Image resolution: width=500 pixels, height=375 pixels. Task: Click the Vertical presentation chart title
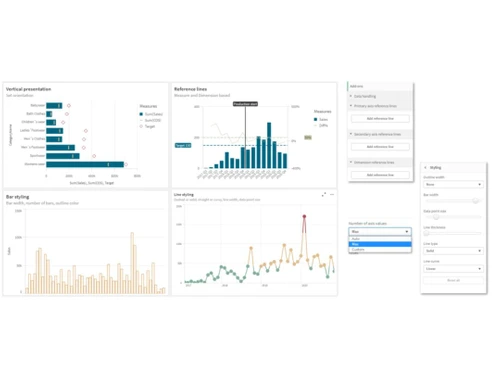pos(29,89)
